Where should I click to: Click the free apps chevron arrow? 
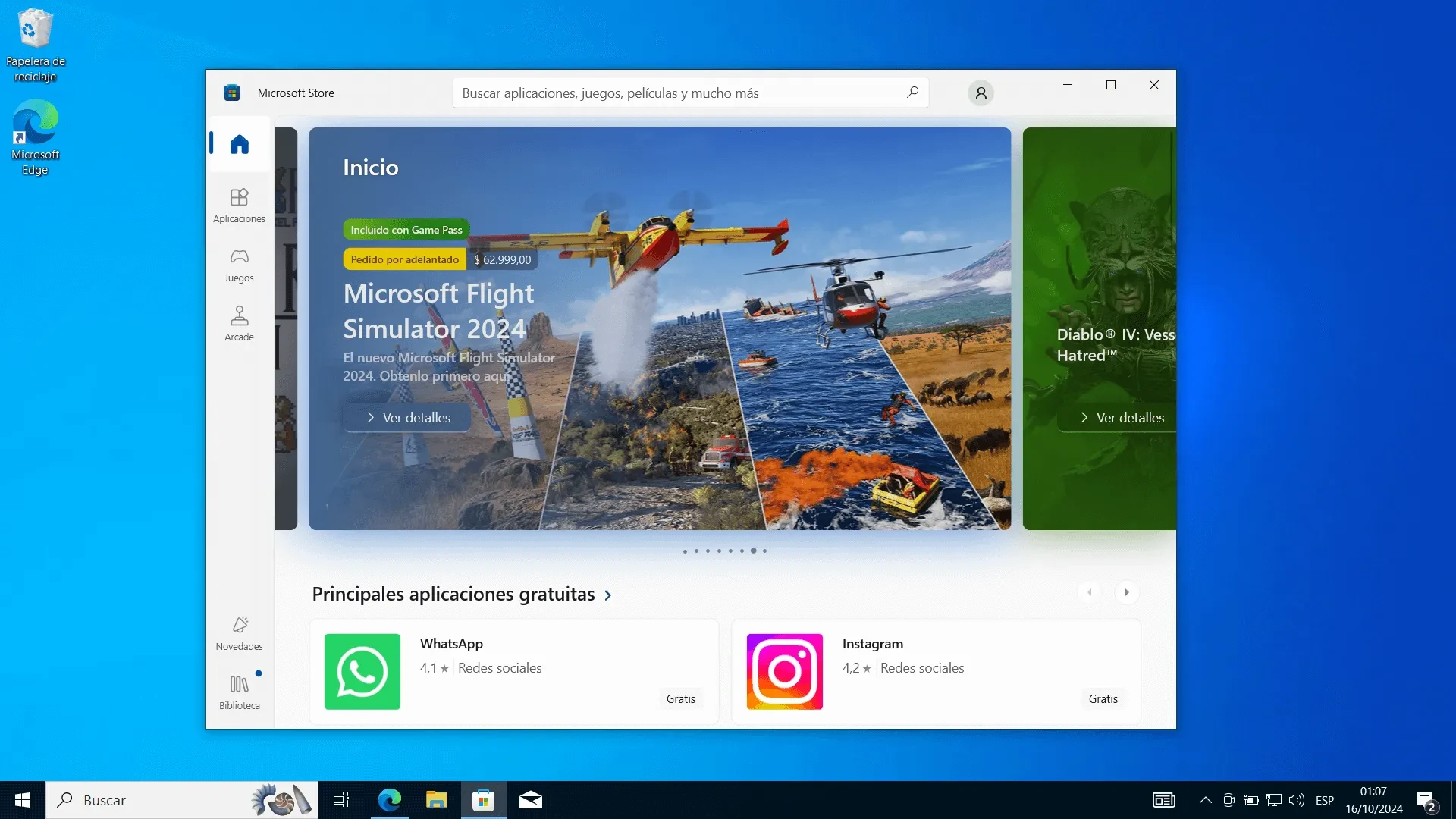(607, 595)
